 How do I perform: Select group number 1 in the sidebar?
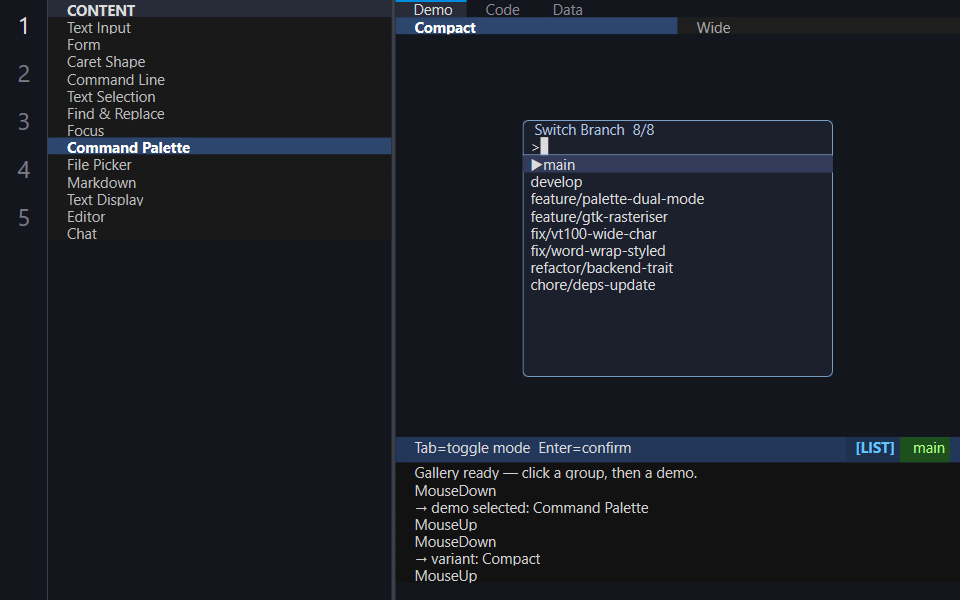pyautogui.click(x=24, y=26)
